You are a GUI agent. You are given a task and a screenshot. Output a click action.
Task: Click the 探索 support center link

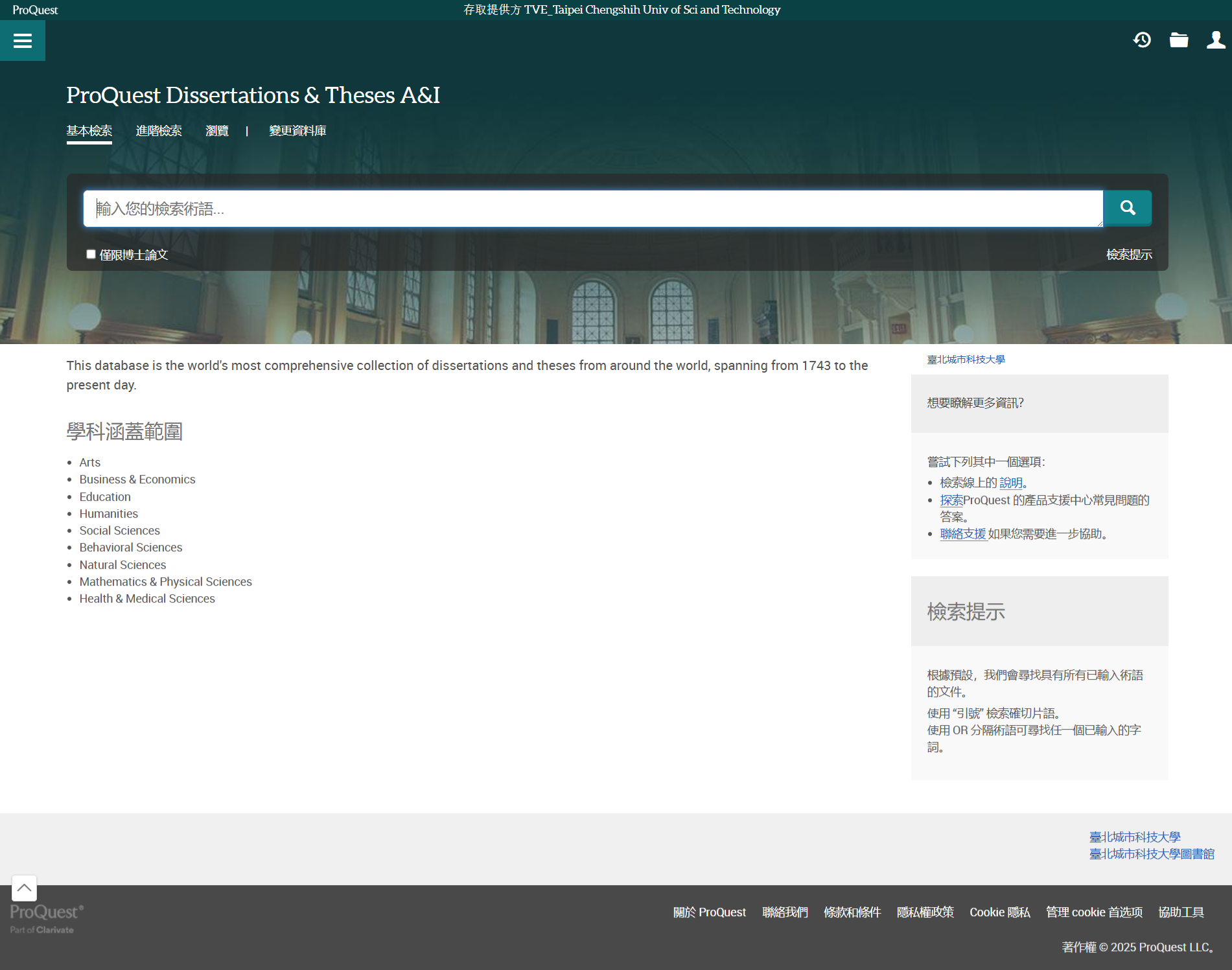pyautogui.click(x=951, y=500)
